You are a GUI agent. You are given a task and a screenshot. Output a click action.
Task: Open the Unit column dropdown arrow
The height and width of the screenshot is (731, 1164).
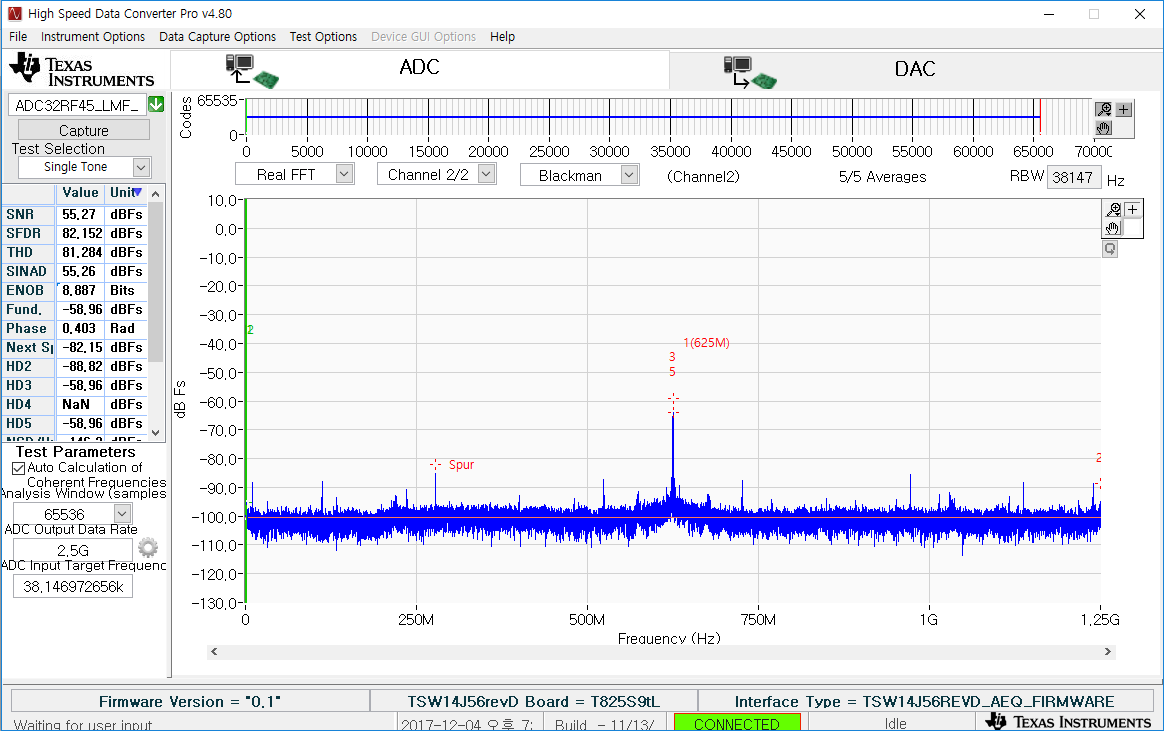click(137, 192)
